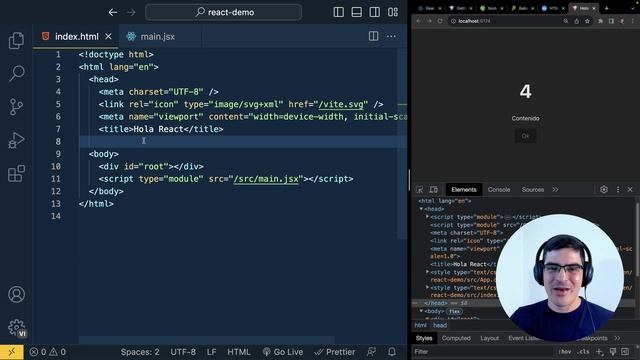Open browser extensions puzzle icon
Screen dimensions: 640x360
[x=600, y=21]
